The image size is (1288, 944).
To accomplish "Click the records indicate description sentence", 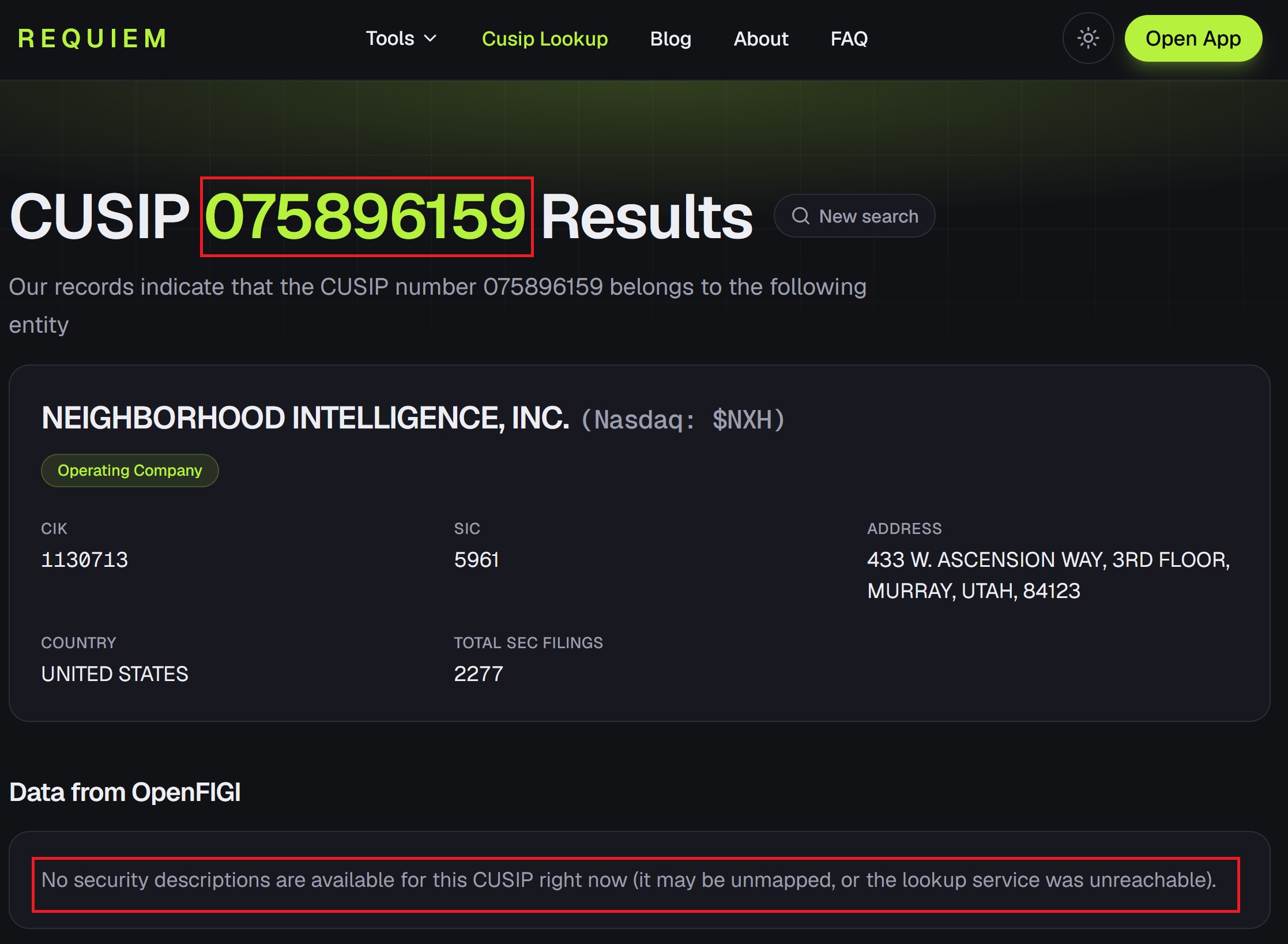I will pyautogui.click(x=438, y=306).
